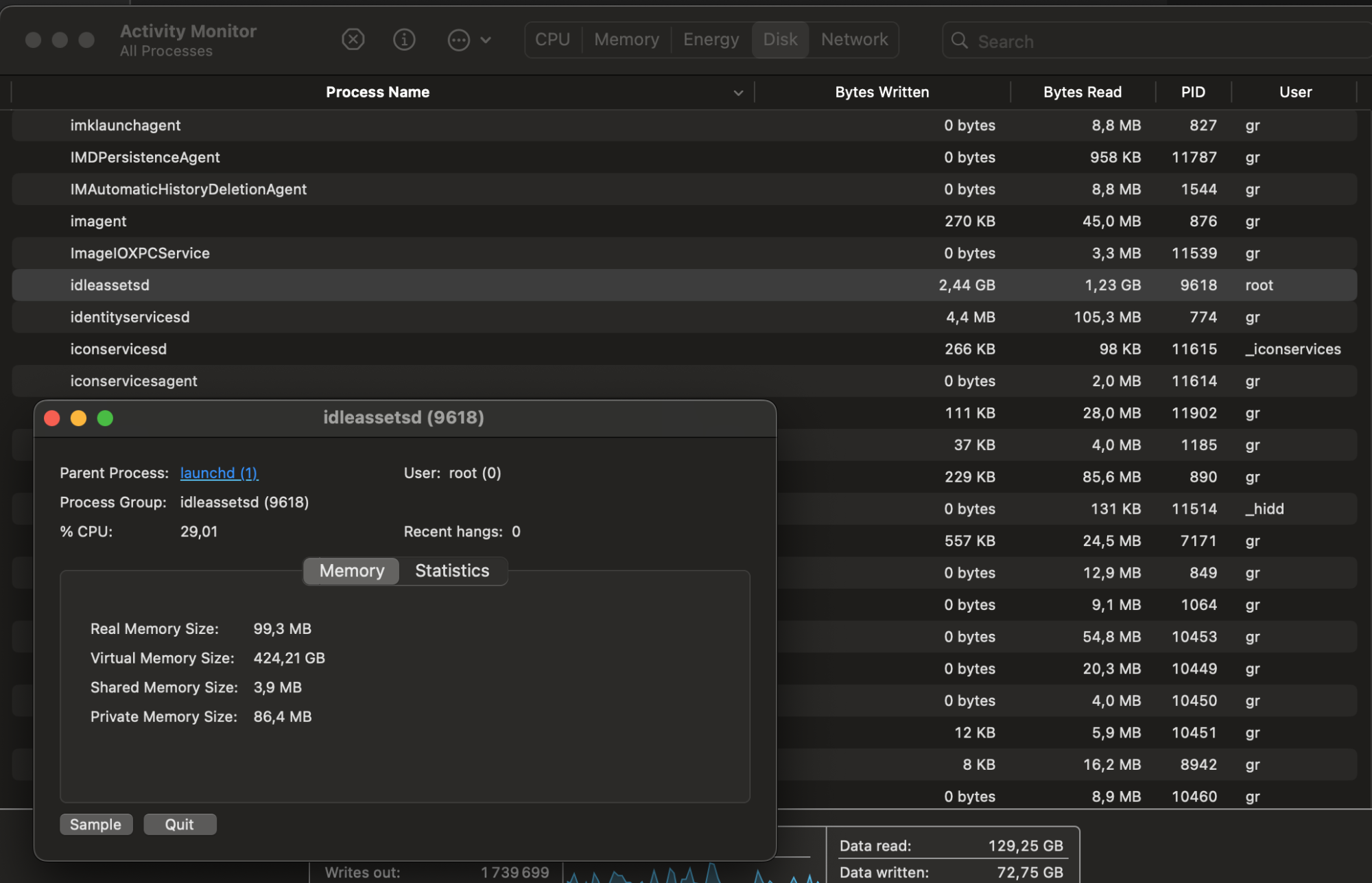This screenshot has height=883, width=1372.
Task: Click the Data written 72,75 GB value
Action: click(x=1030, y=873)
